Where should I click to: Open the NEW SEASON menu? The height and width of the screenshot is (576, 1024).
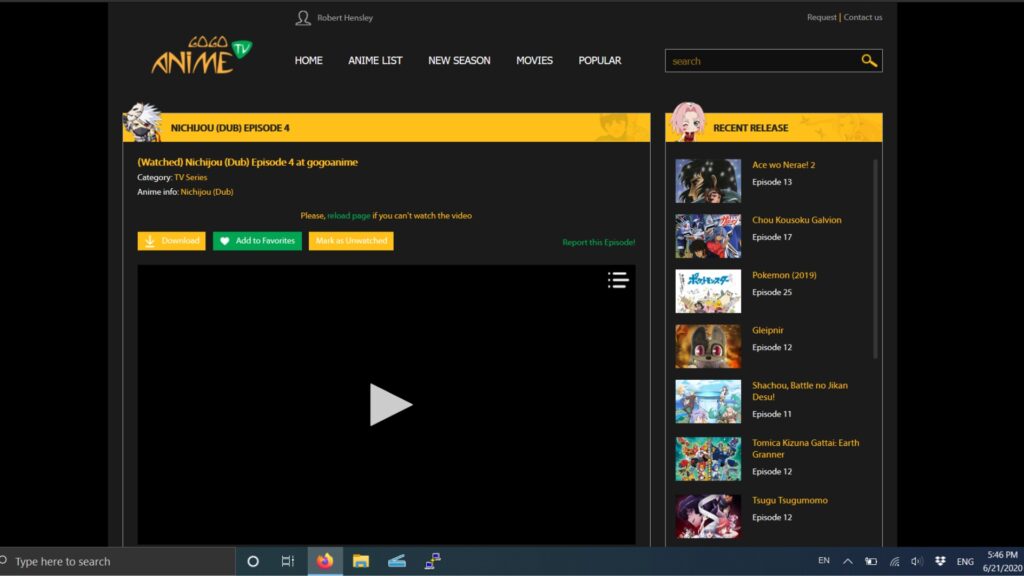click(x=459, y=60)
